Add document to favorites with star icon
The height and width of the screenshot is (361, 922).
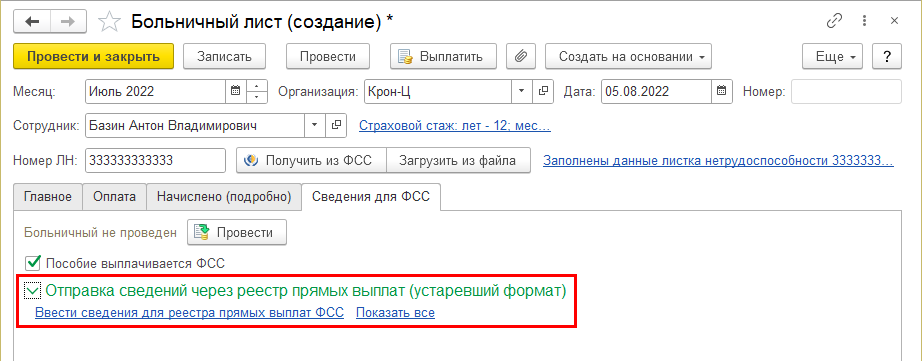pyautogui.click(x=108, y=22)
